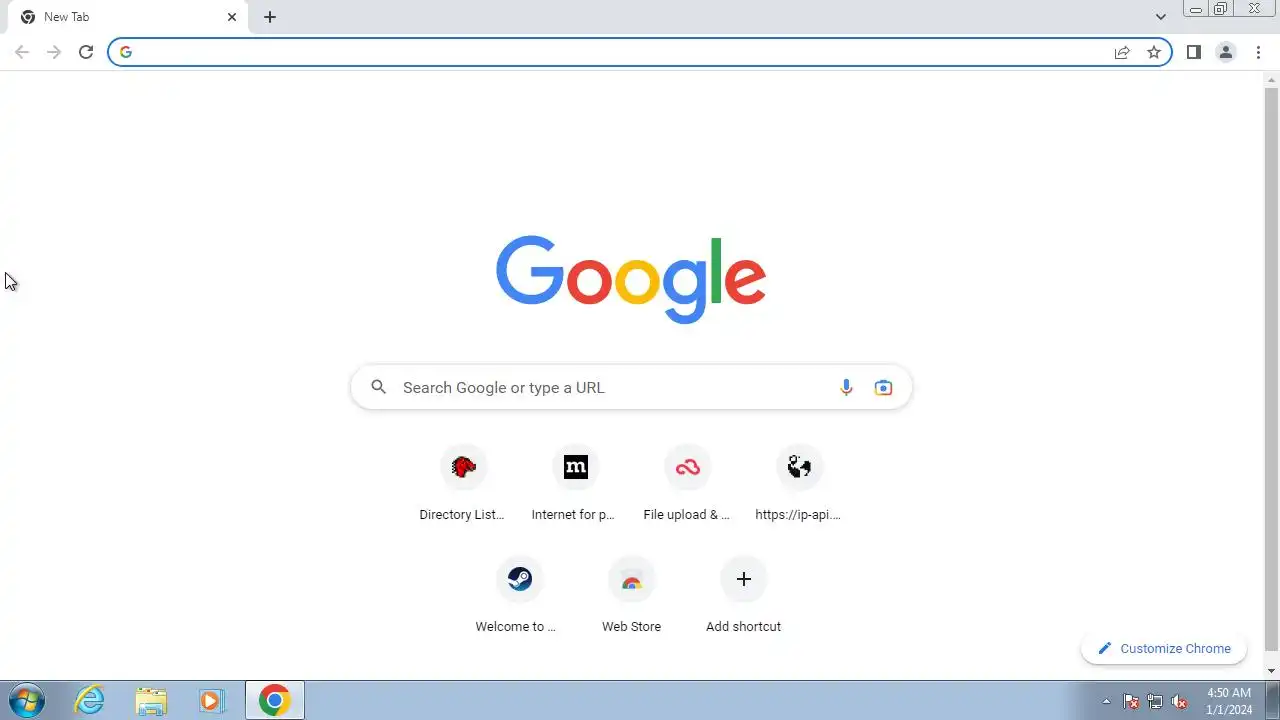This screenshot has width=1280, height=720.
Task: Open the Internet for p... shortcut
Action: pyautogui.click(x=575, y=484)
